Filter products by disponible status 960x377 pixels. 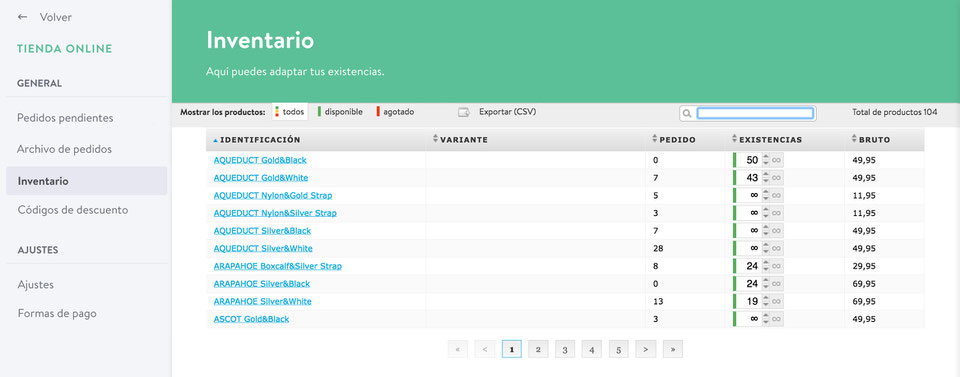pos(340,112)
